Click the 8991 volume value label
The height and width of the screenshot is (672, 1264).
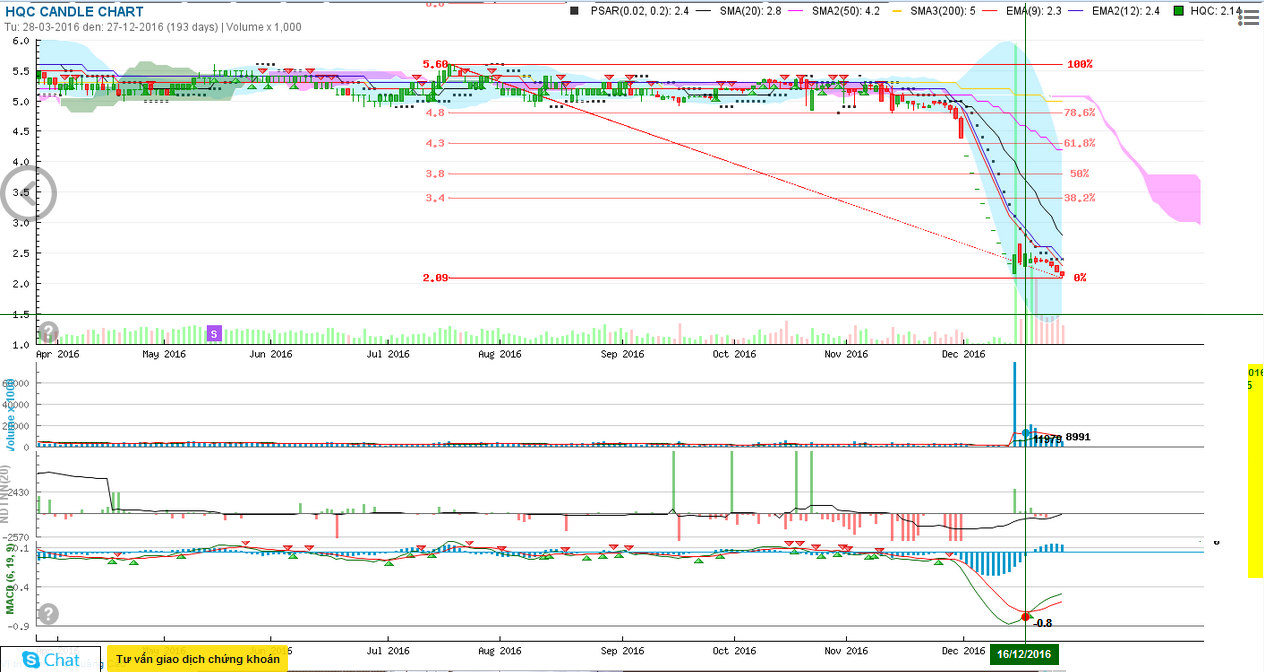tap(1078, 437)
